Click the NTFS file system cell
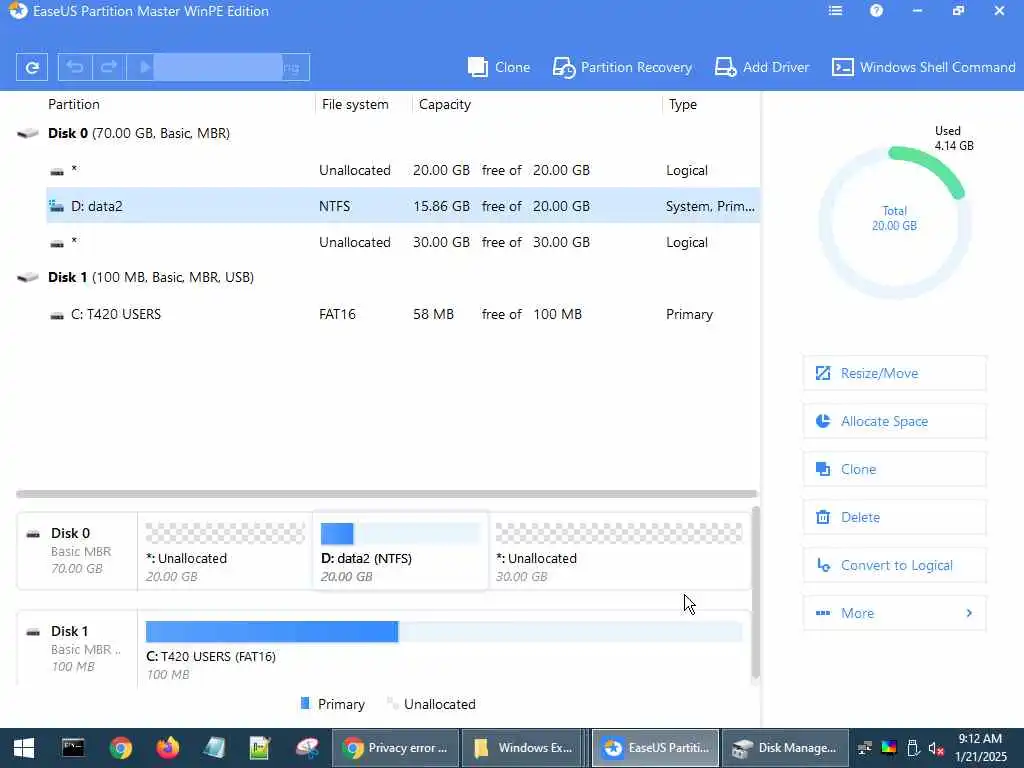Screen dimensions: 1024x768 pos(334,206)
